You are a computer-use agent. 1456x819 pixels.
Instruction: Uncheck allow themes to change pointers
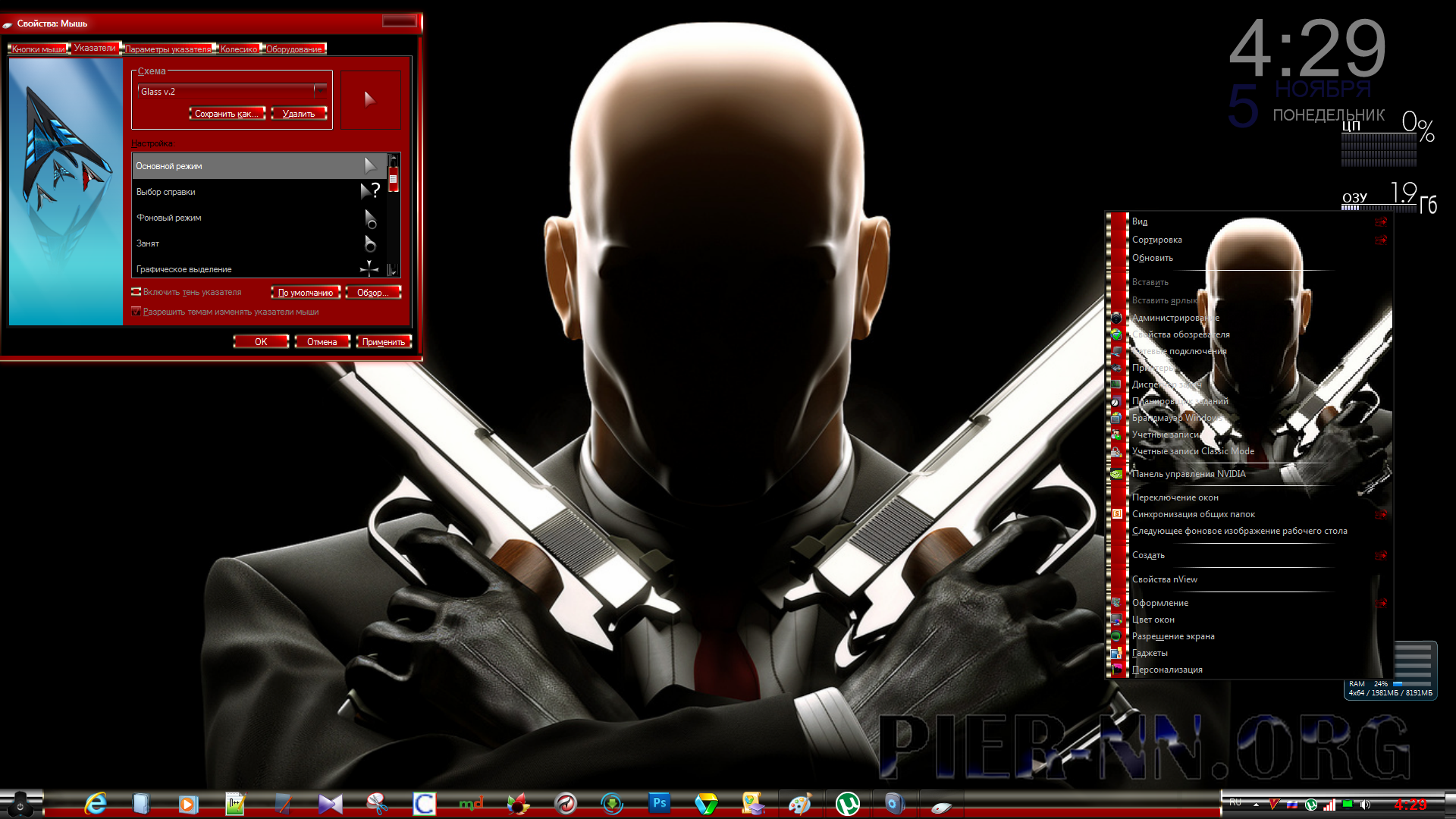coord(136,312)
